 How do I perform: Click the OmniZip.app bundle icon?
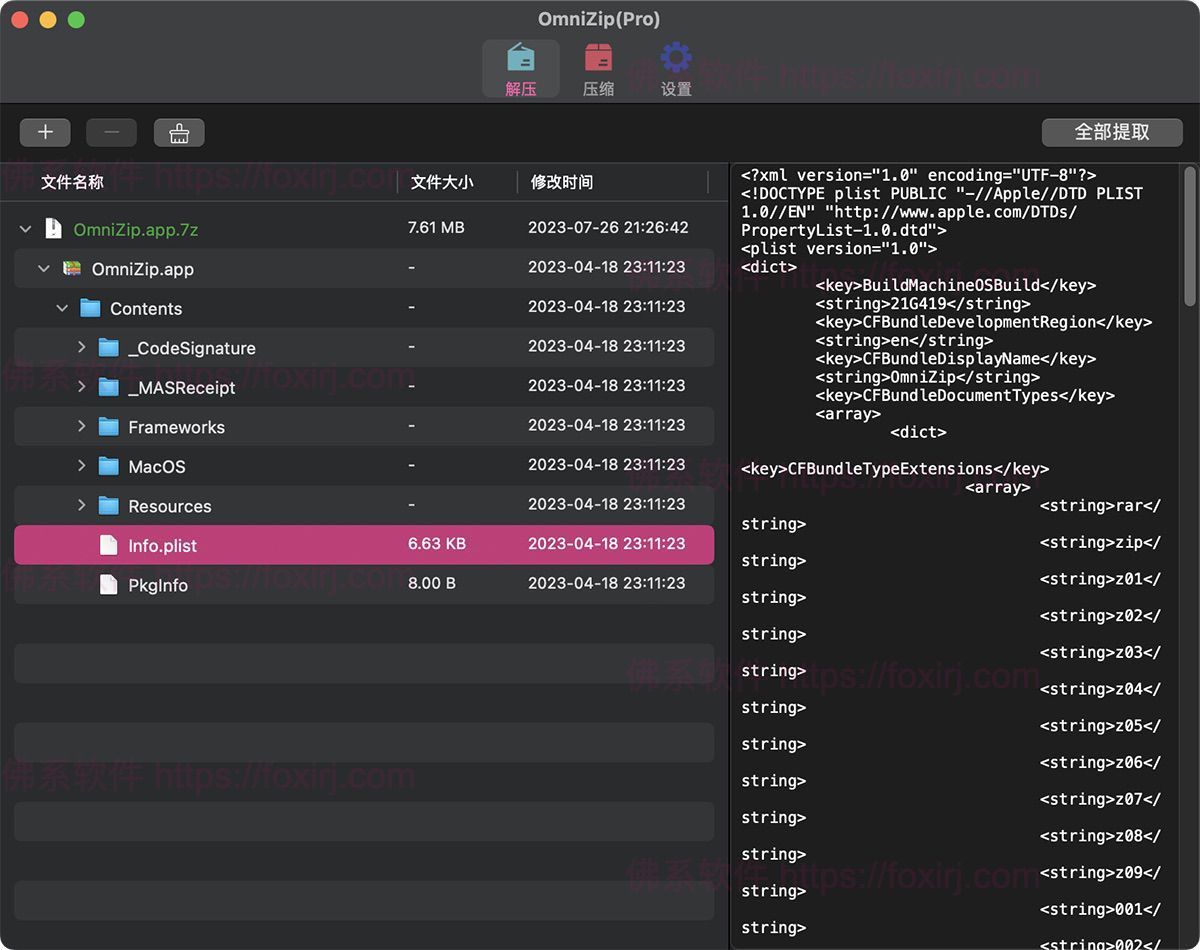(x=70, y=268)
